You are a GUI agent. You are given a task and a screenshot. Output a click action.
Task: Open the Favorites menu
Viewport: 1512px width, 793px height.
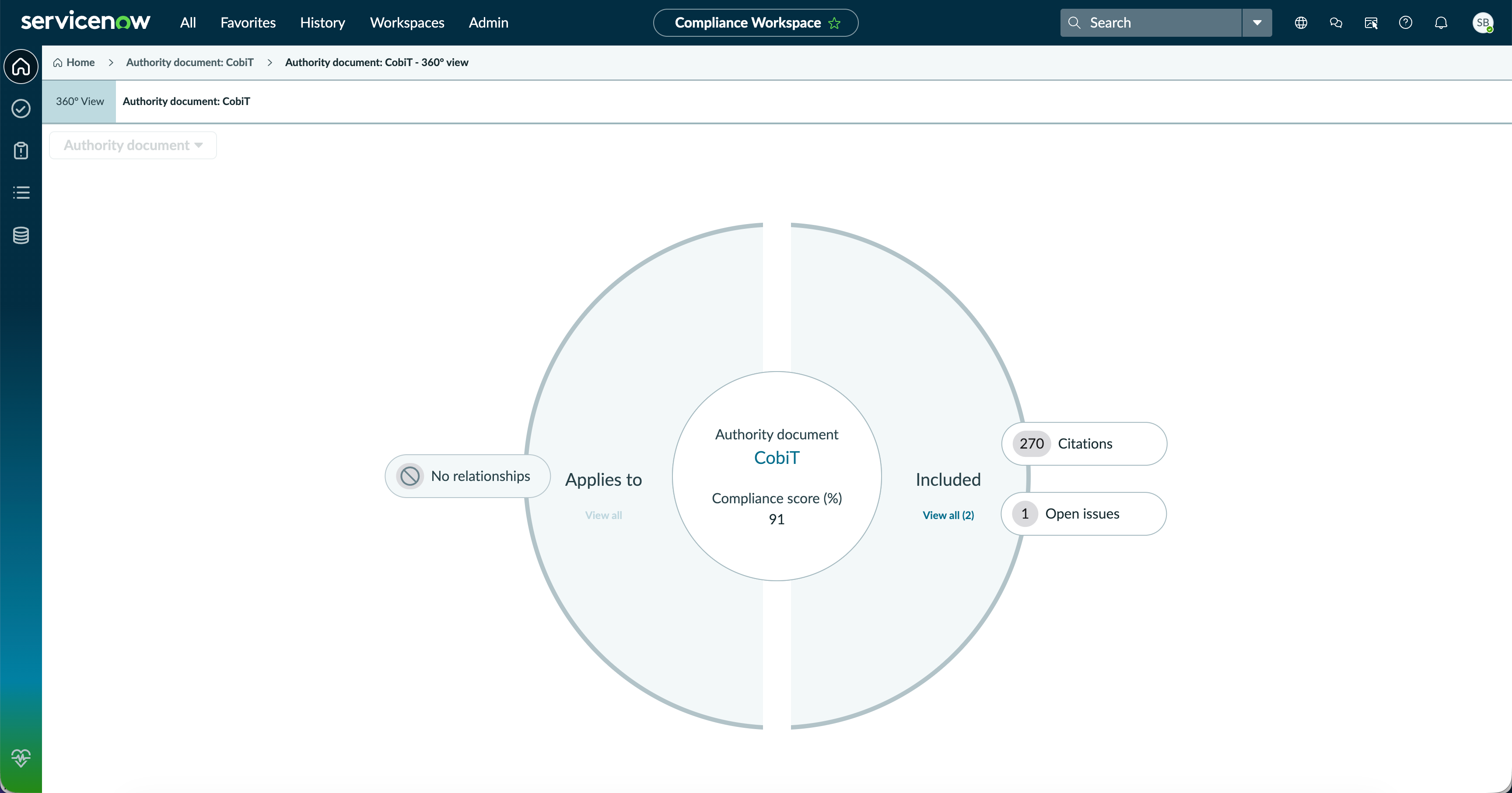pyautogui.click(x=248, y=22)
